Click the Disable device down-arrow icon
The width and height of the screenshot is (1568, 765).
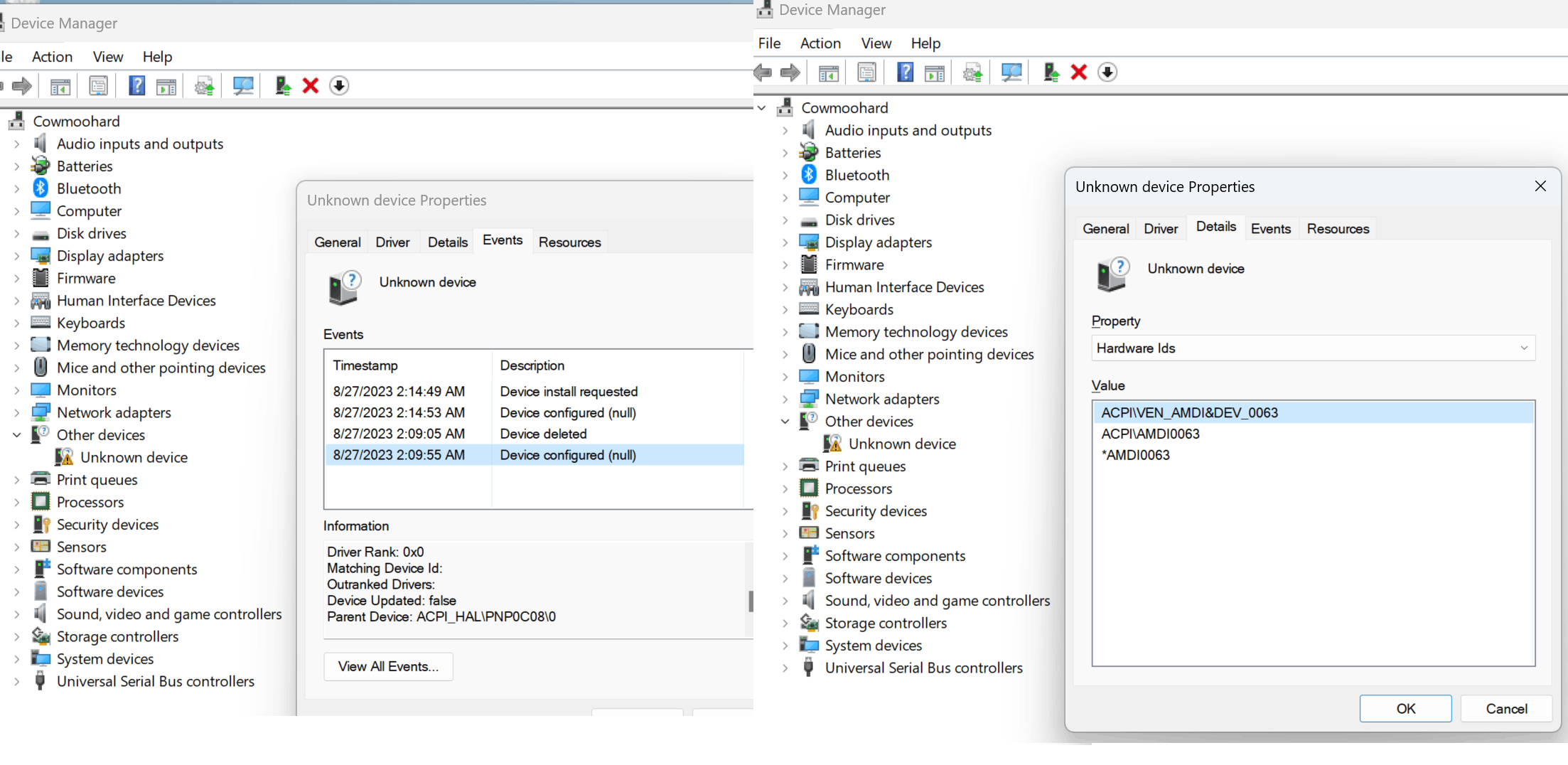click(x=1107, y=72)
